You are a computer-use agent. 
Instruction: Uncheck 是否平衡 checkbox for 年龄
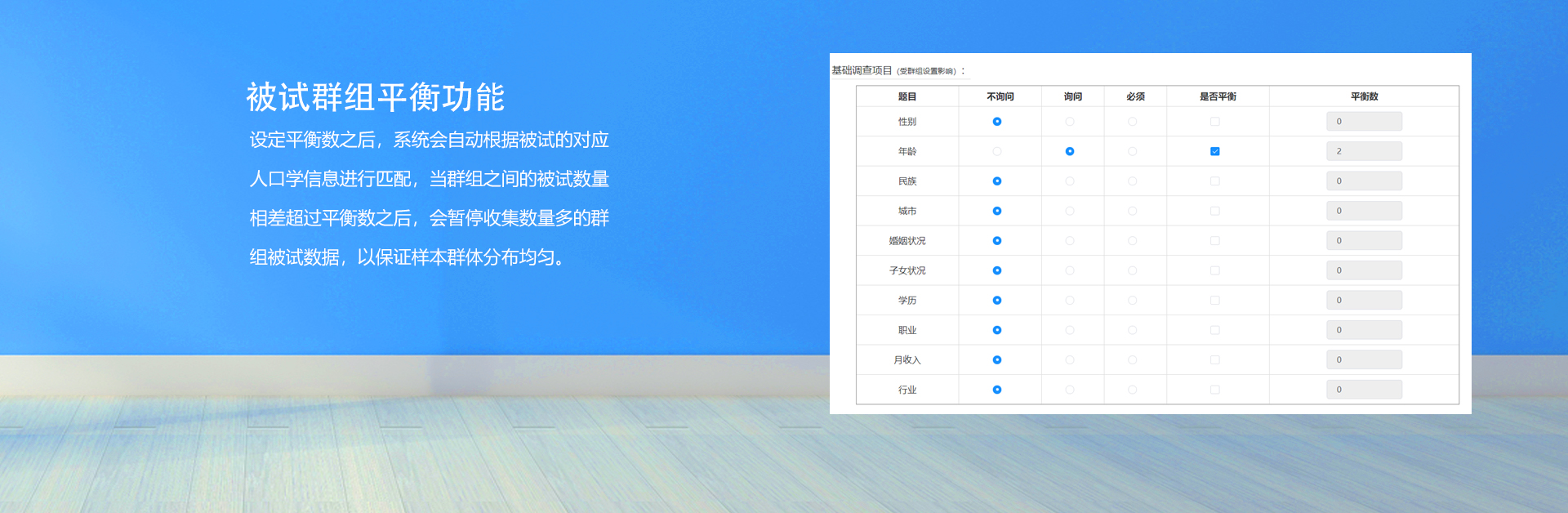coord(1215,152)
